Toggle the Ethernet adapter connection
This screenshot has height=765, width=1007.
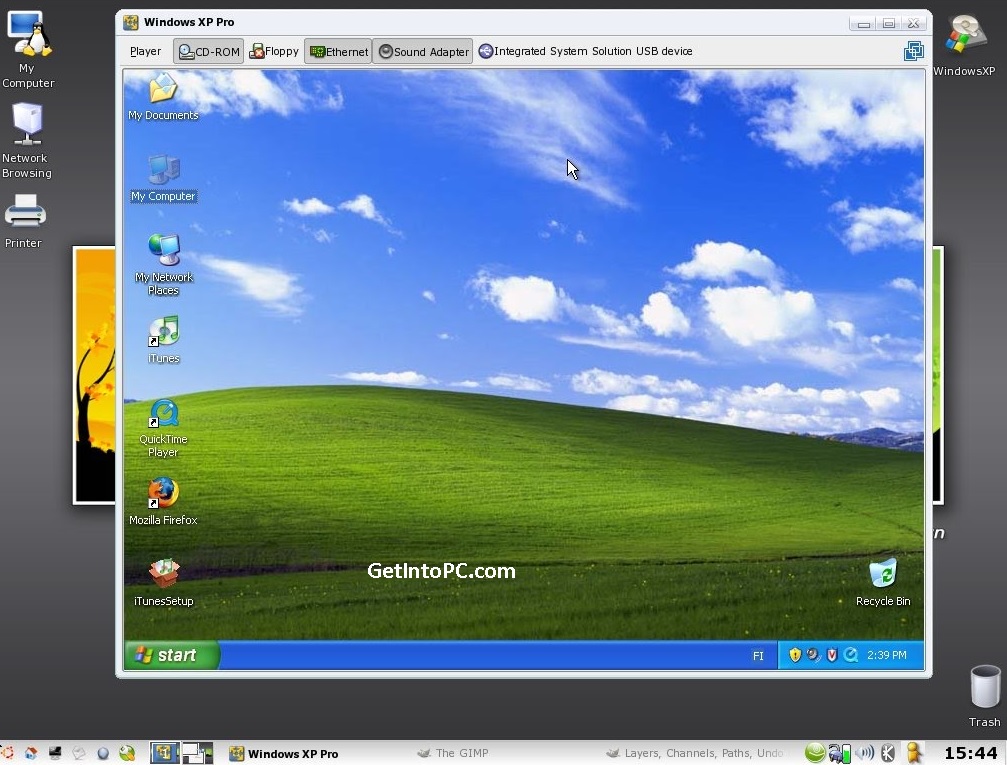[338, 51]
